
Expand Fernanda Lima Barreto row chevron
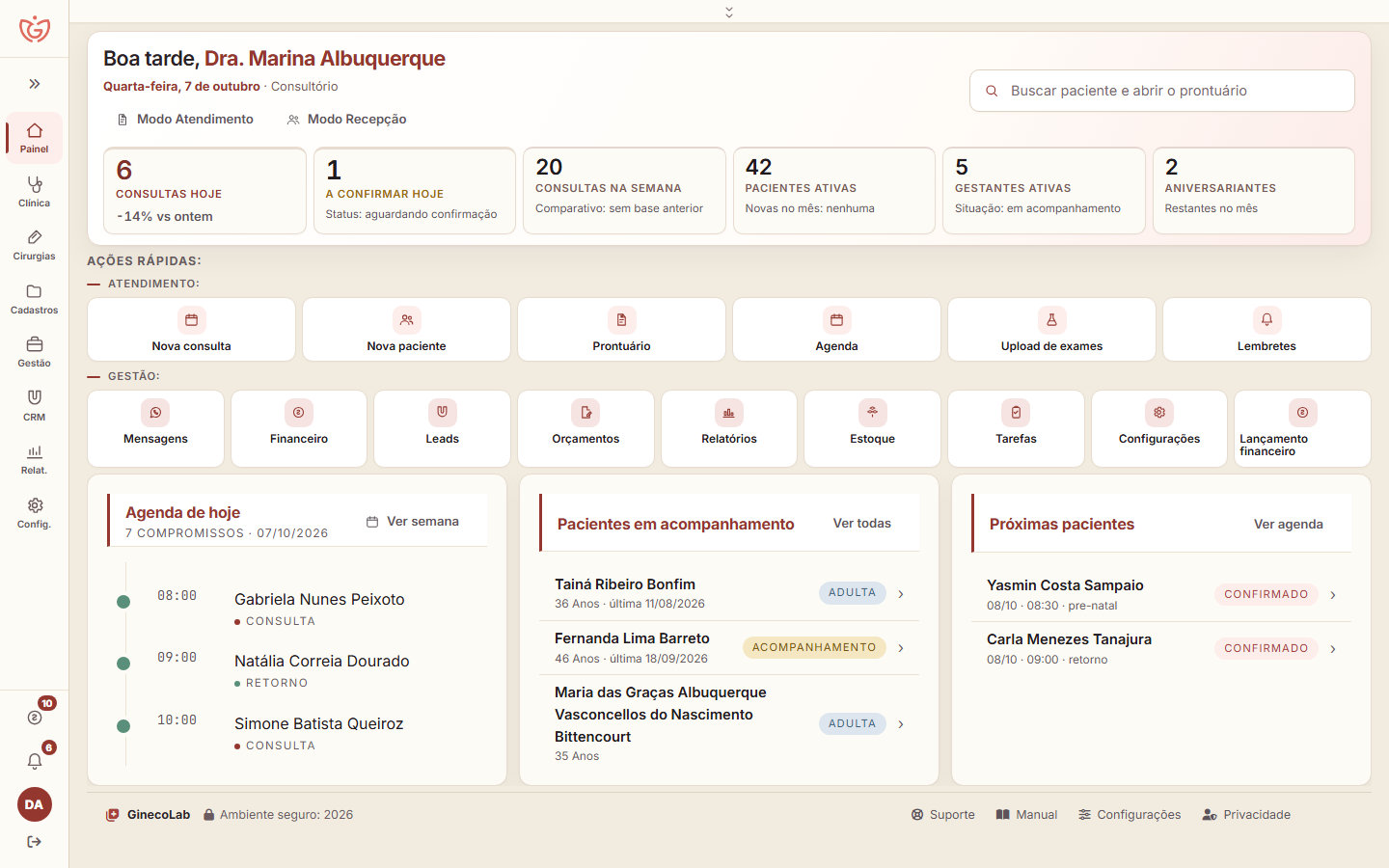coord(901,648)
